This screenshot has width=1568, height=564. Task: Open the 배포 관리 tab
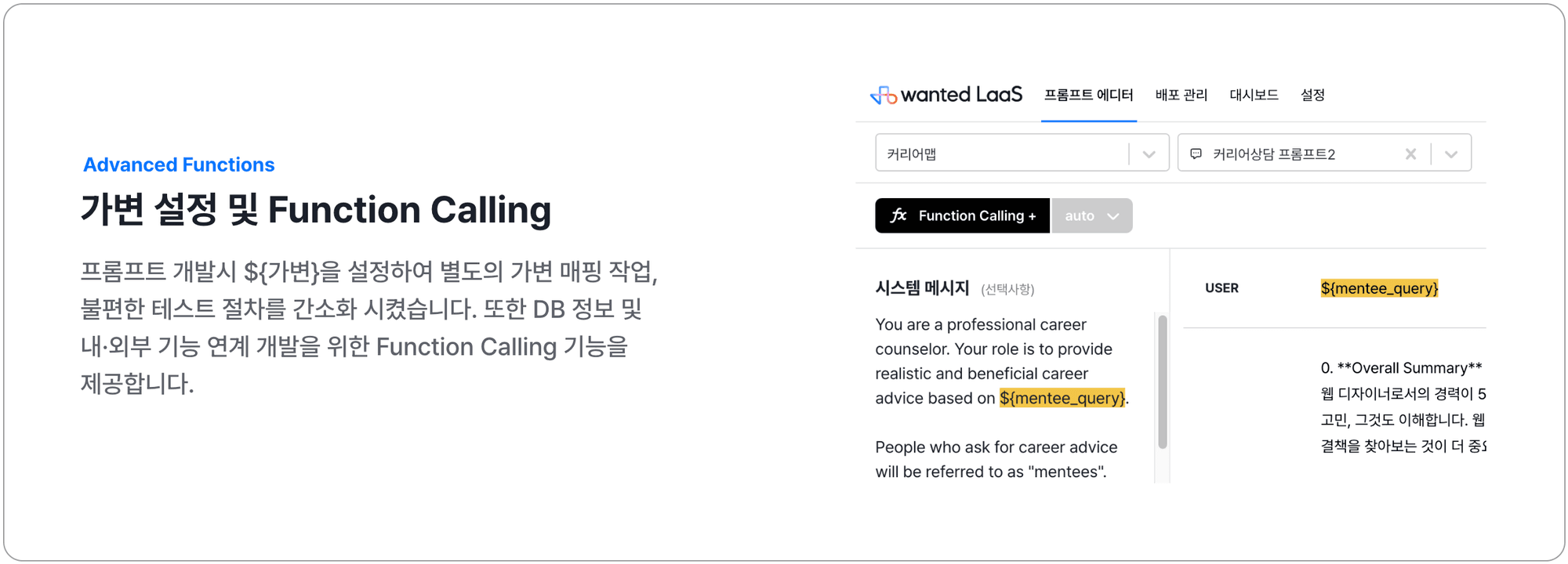[1181, 96]
